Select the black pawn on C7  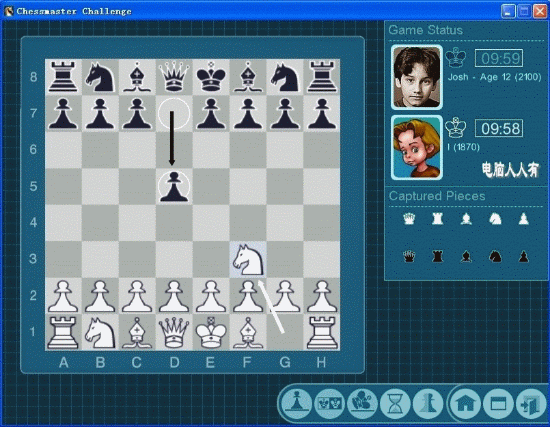(x=137, y=113)
